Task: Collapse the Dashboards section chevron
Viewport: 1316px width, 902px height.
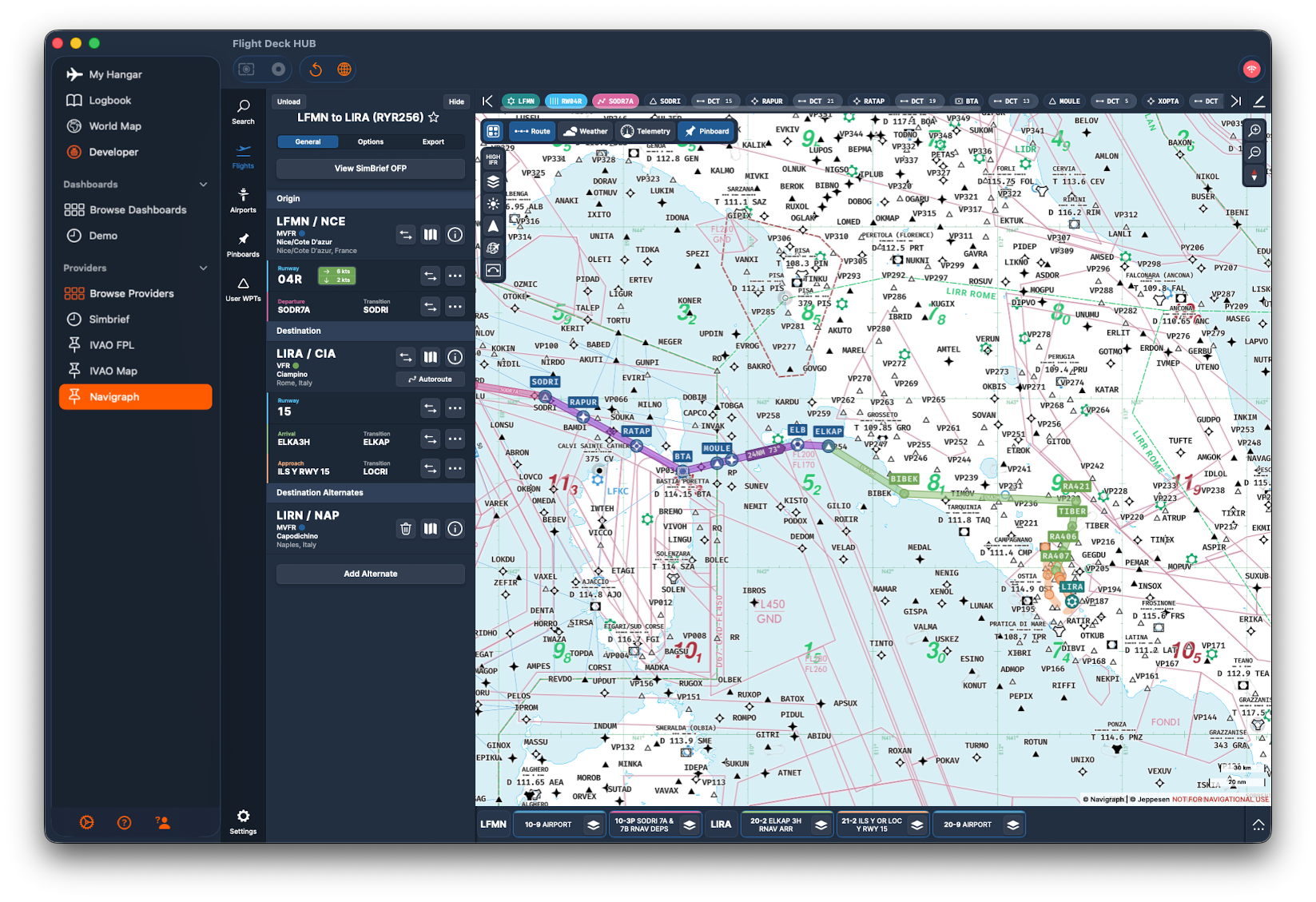Action: [203, 185]
